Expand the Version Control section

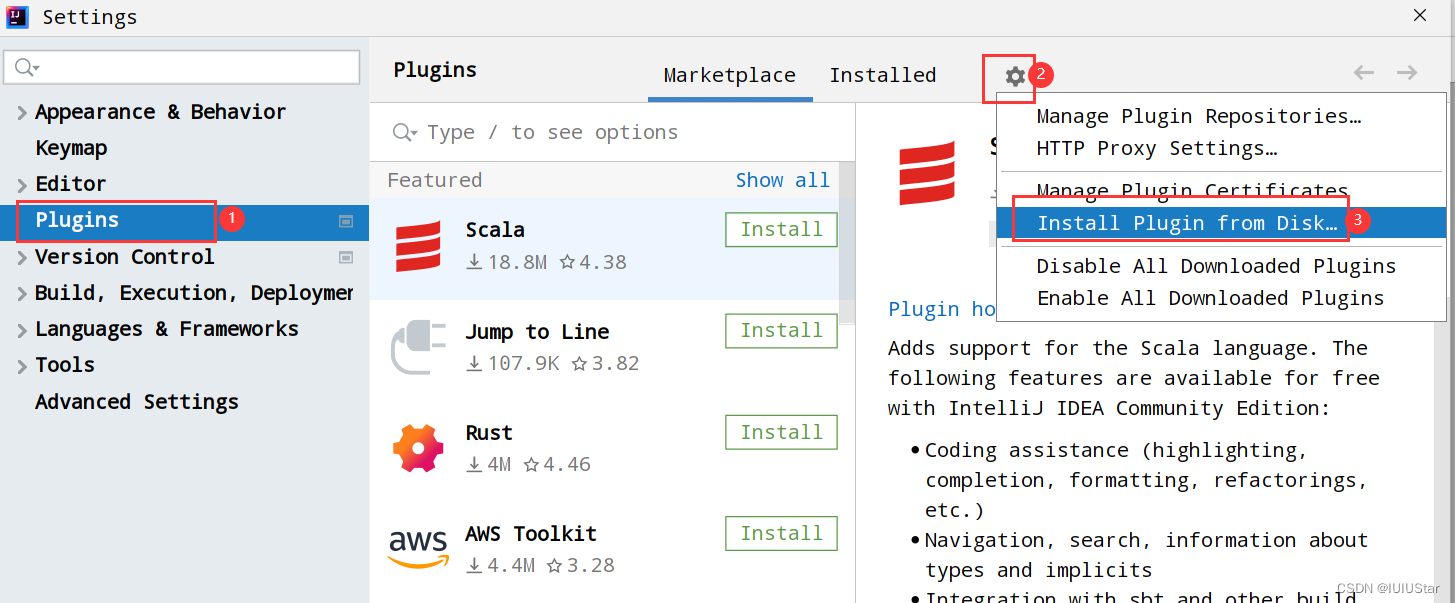pos(22,258)
